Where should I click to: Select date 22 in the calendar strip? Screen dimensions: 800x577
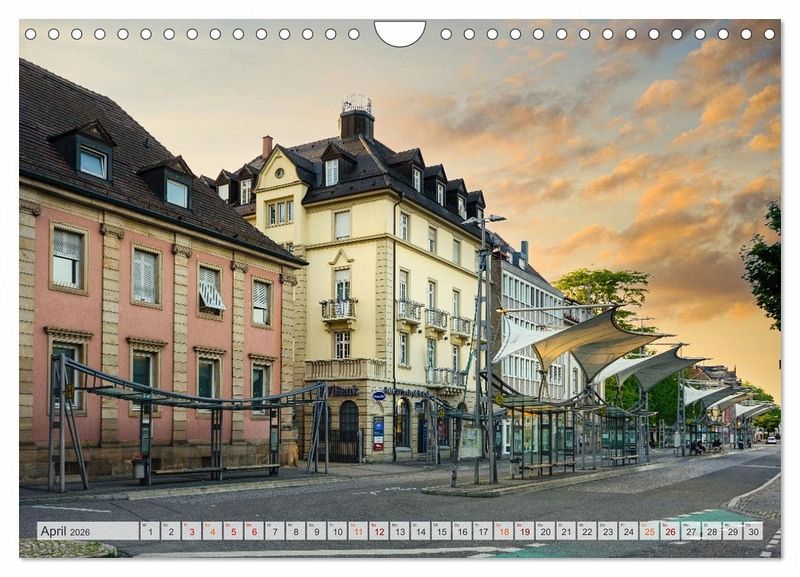587,531
